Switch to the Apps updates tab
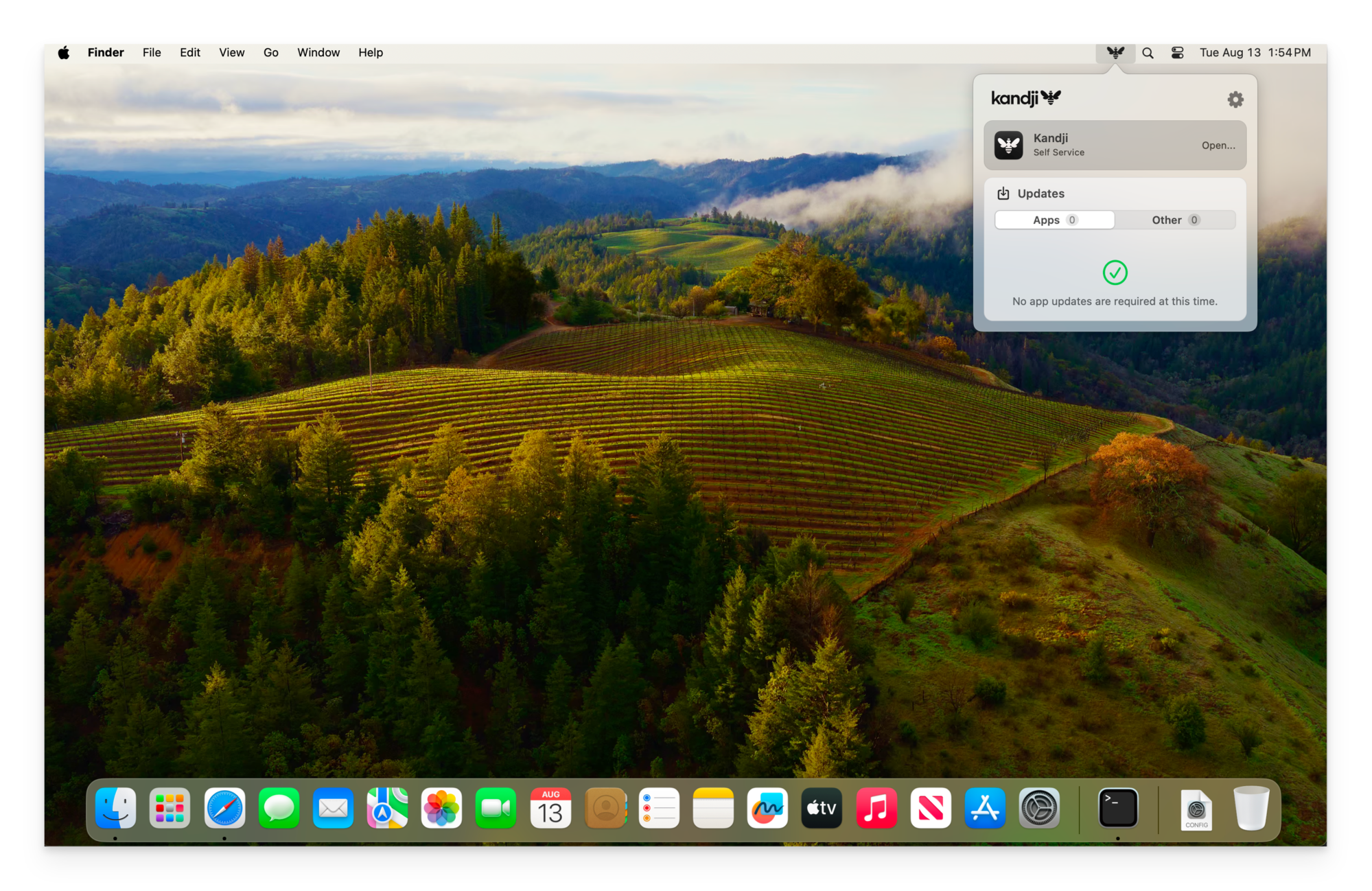Image resolution: width=1372 pixels, height=891 pixels. 1054,220
